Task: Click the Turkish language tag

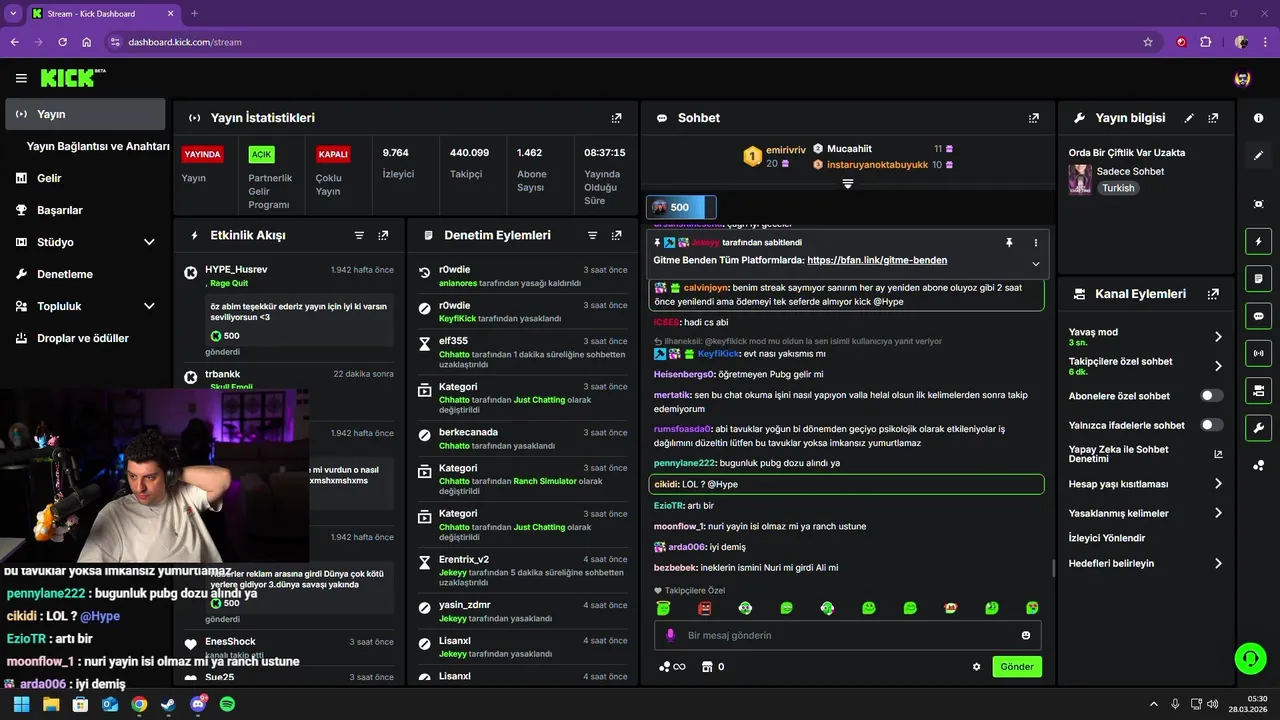Action: pyautogui.click(x=1118, y=188)
